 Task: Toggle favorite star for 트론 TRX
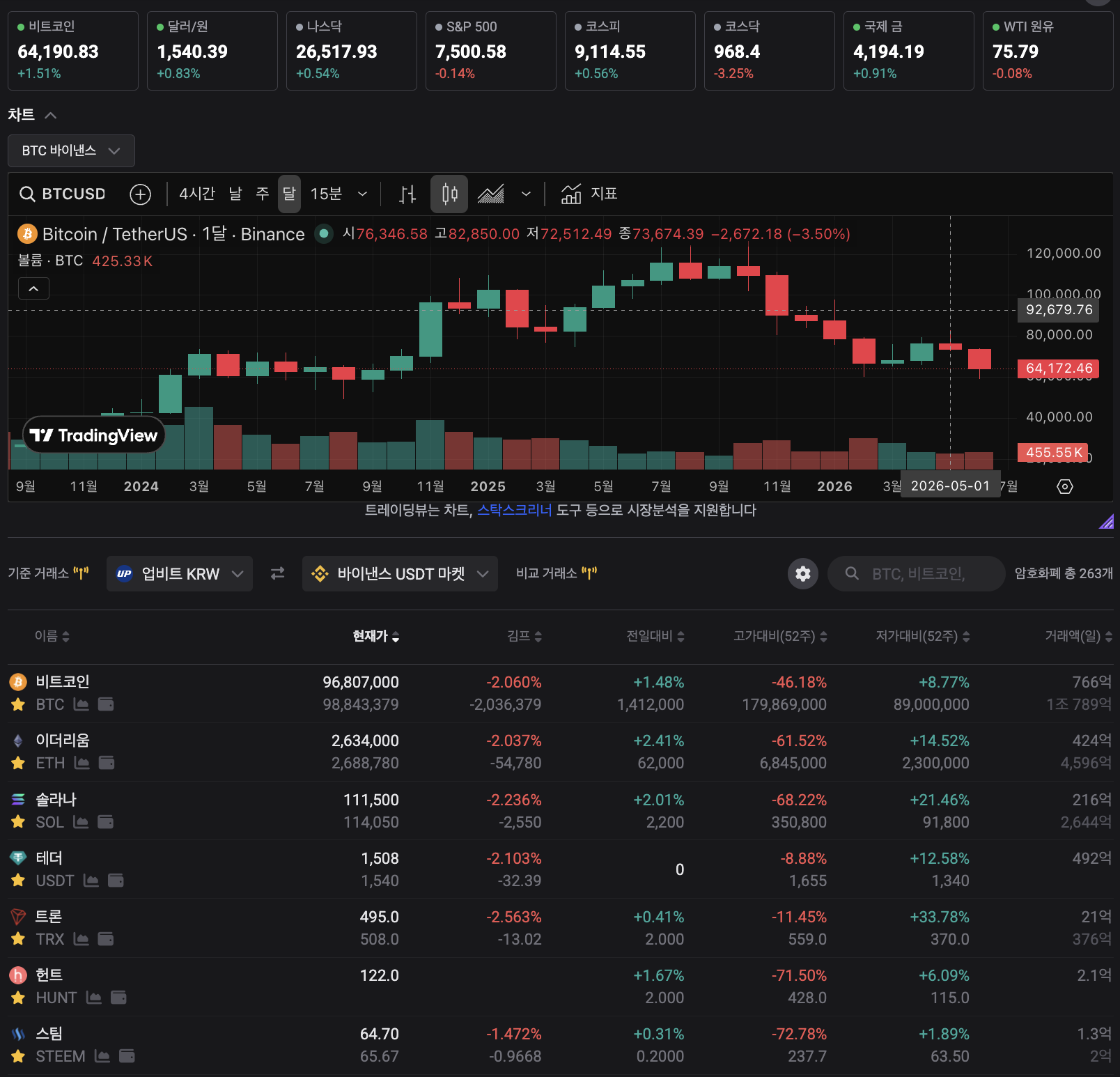click(x=18, y=939)
